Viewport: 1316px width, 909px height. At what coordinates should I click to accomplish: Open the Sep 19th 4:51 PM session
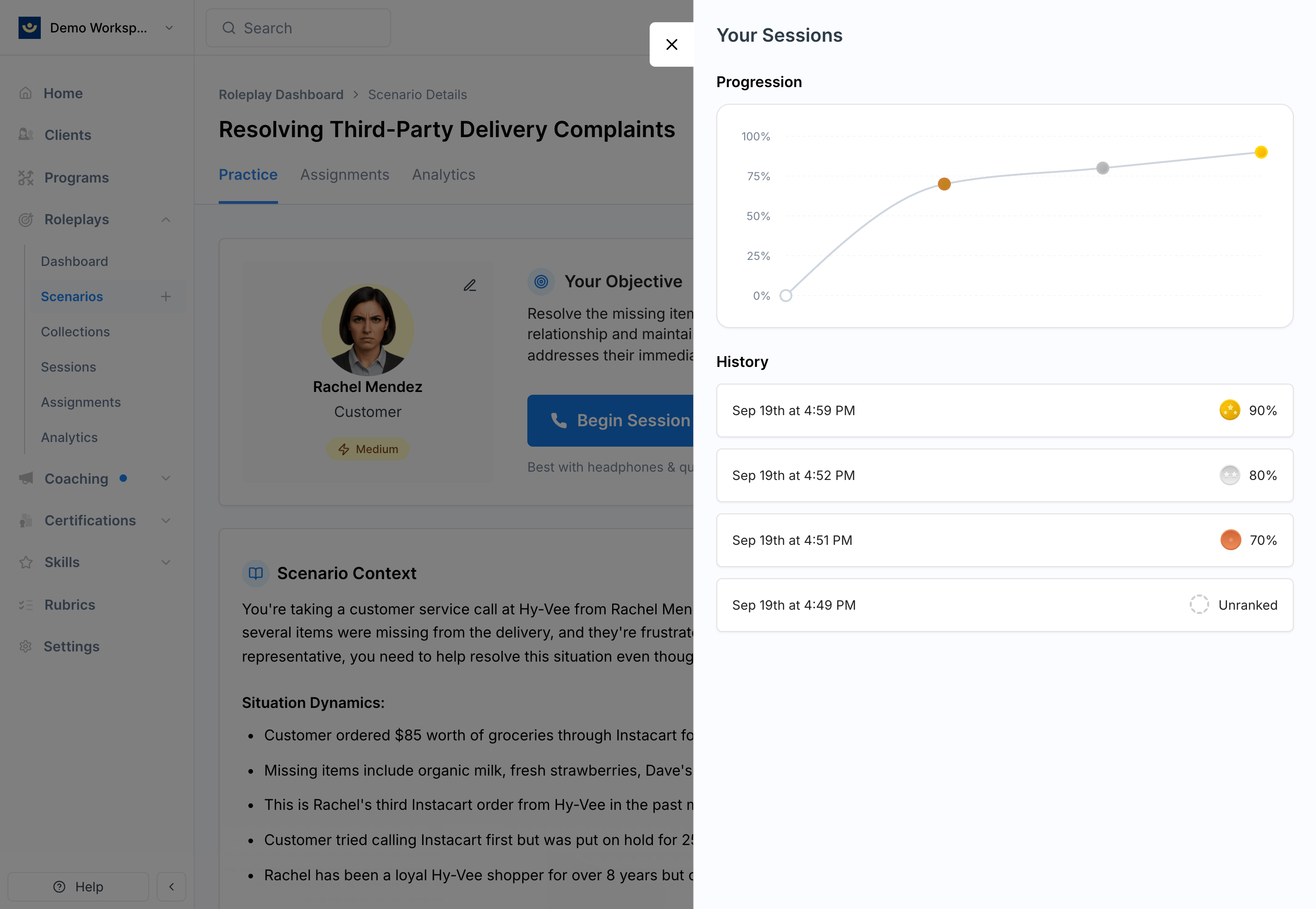pos(1005,541)
